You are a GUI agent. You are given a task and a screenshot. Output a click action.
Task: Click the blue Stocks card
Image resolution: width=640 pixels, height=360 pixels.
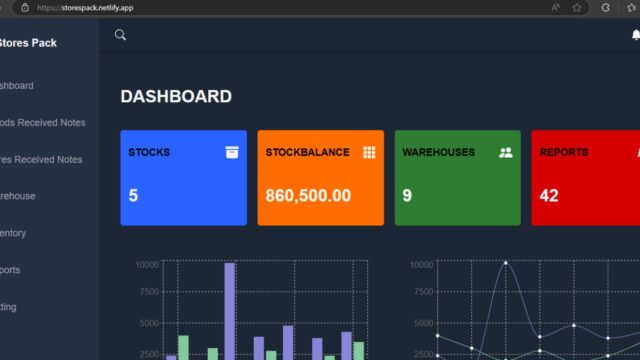[x=183, y=178]
